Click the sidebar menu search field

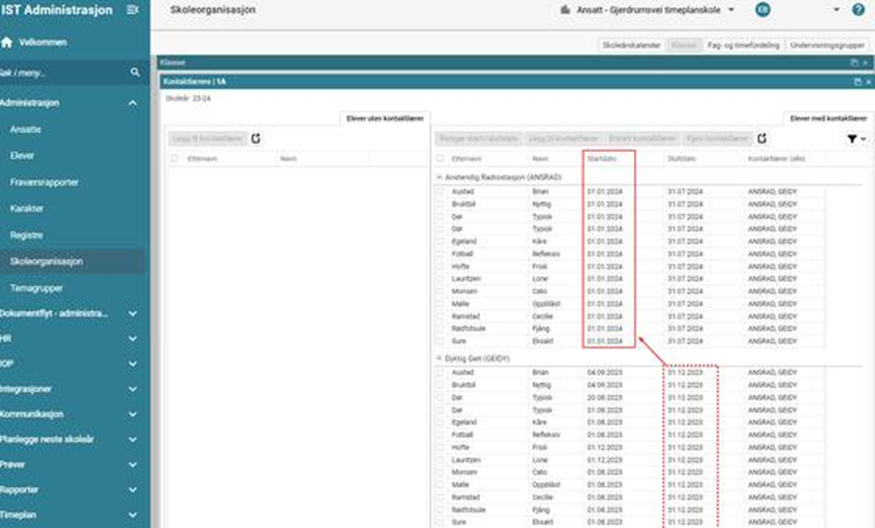pyautogui.click(x=60, y=73)
